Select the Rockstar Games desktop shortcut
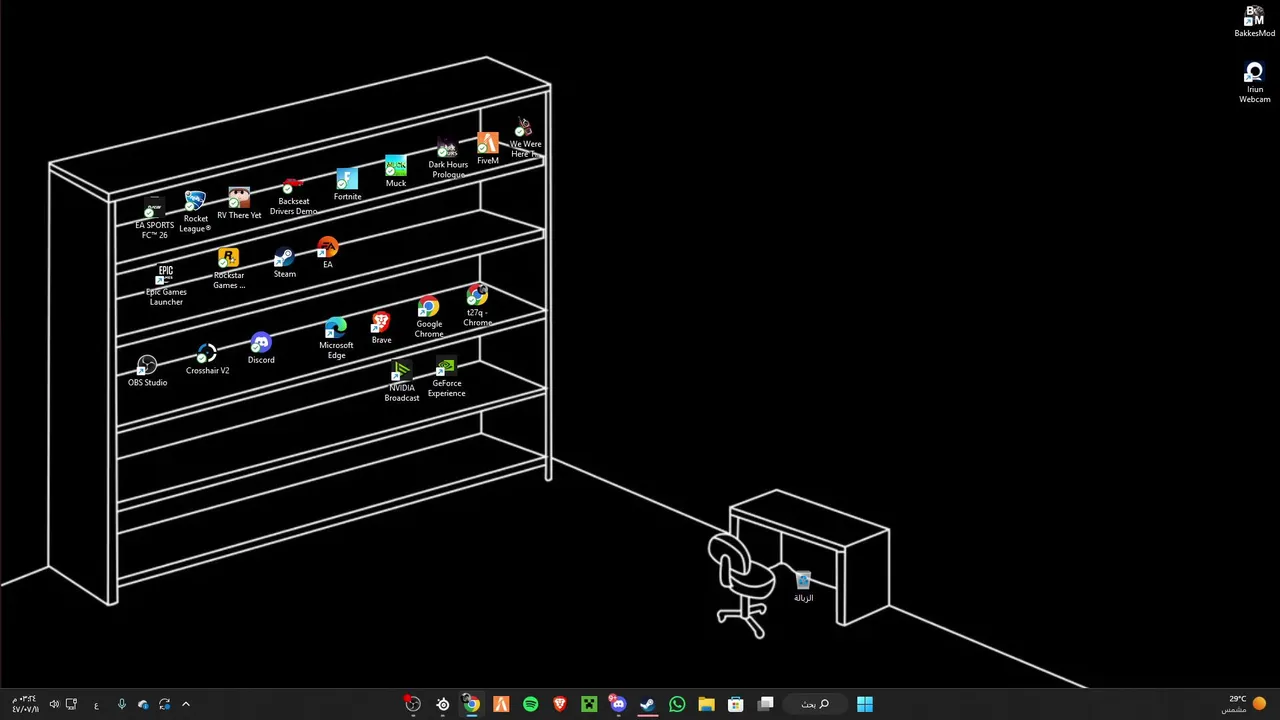Viewport: 1280px width, 720px height. click(228, 269)
